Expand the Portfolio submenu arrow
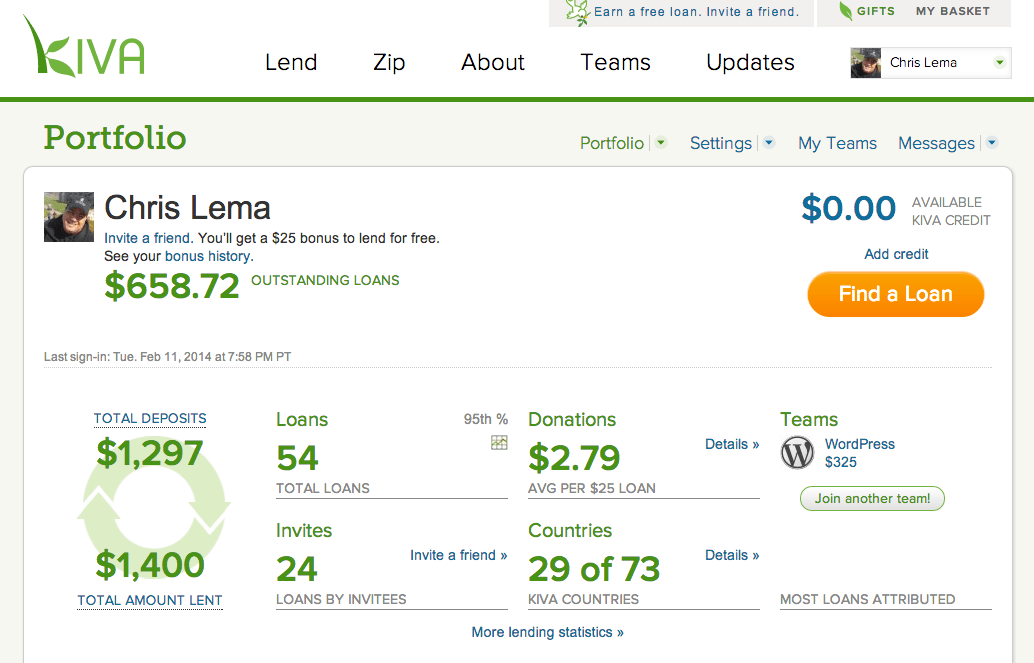This screenshot has height=663, width=1034. click(660, 143)
